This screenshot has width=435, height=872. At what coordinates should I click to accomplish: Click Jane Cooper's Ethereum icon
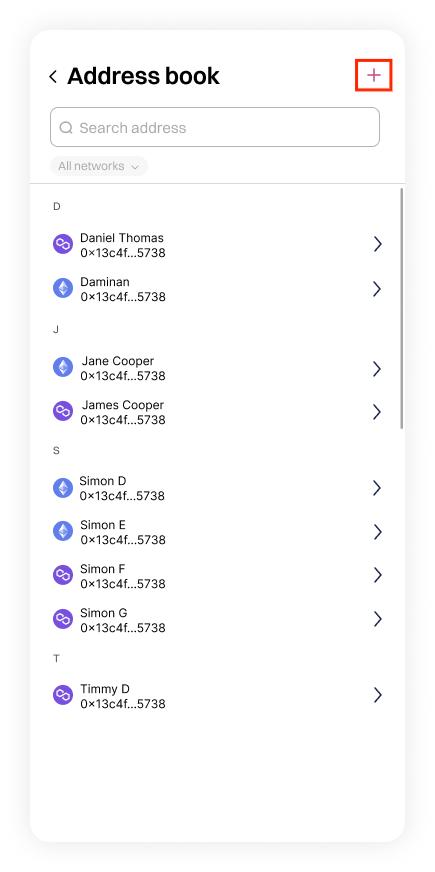pyautogui.click(x=63, y=367)
